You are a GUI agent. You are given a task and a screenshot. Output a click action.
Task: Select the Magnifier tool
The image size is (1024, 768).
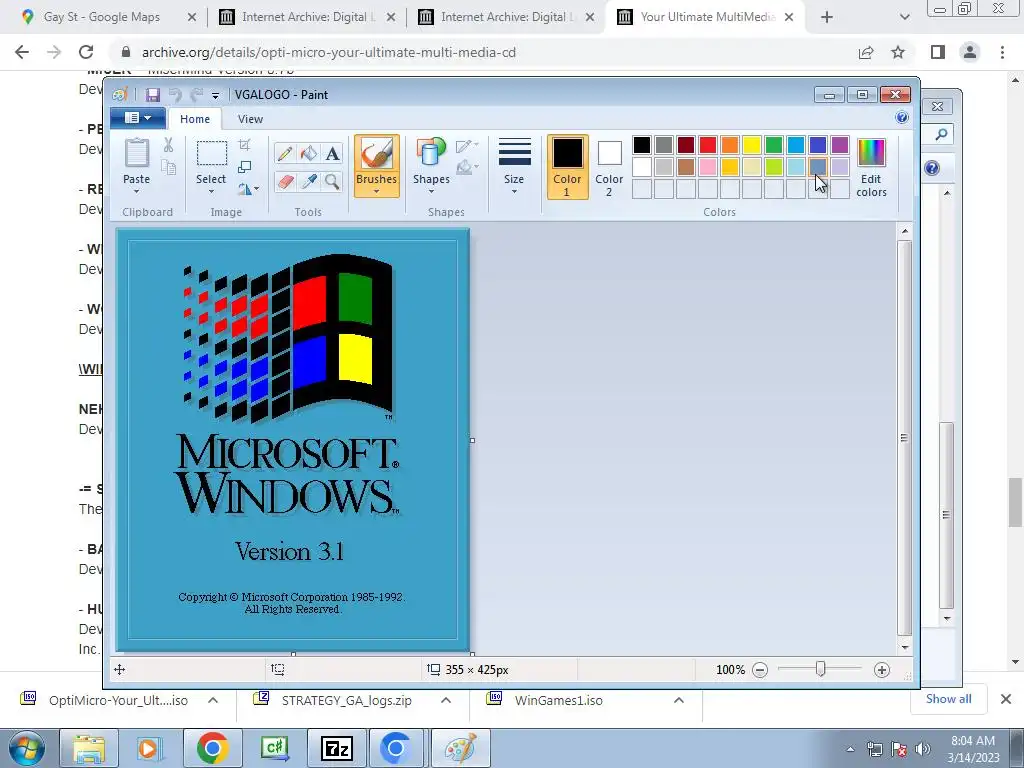[332, 182]
